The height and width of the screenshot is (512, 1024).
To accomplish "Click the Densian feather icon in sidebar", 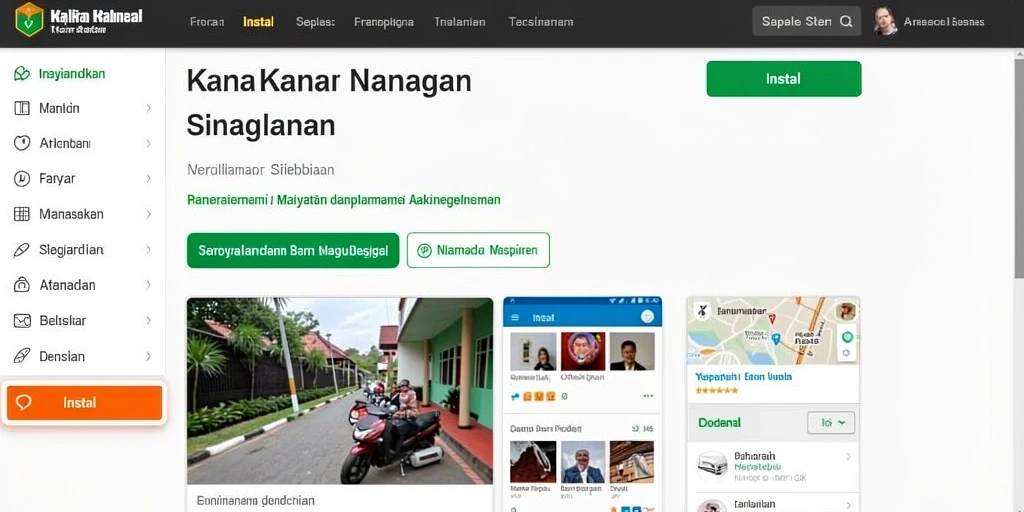I will click(22, 356).
